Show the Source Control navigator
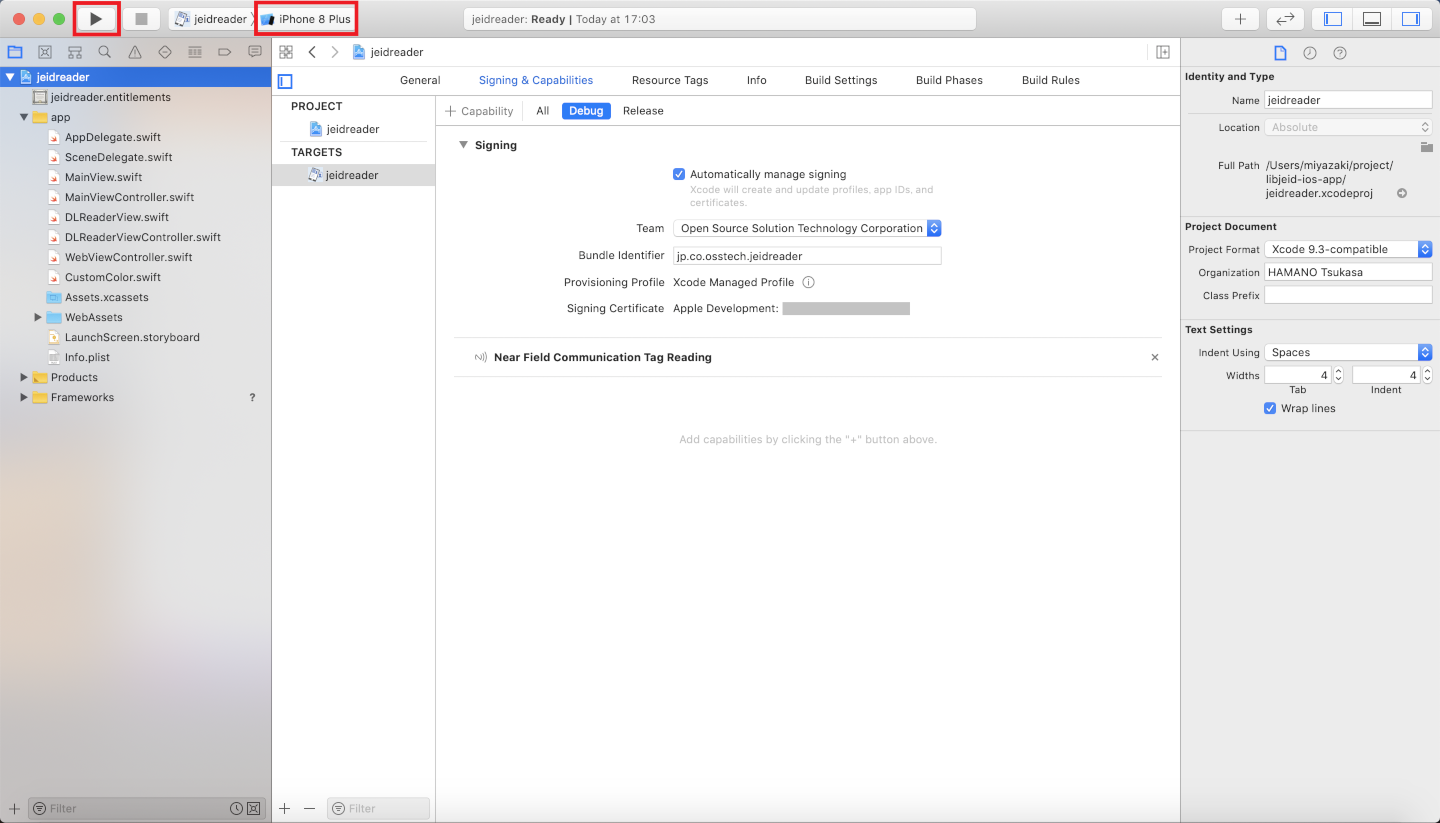1440x823 pixels. pos(45,52)
